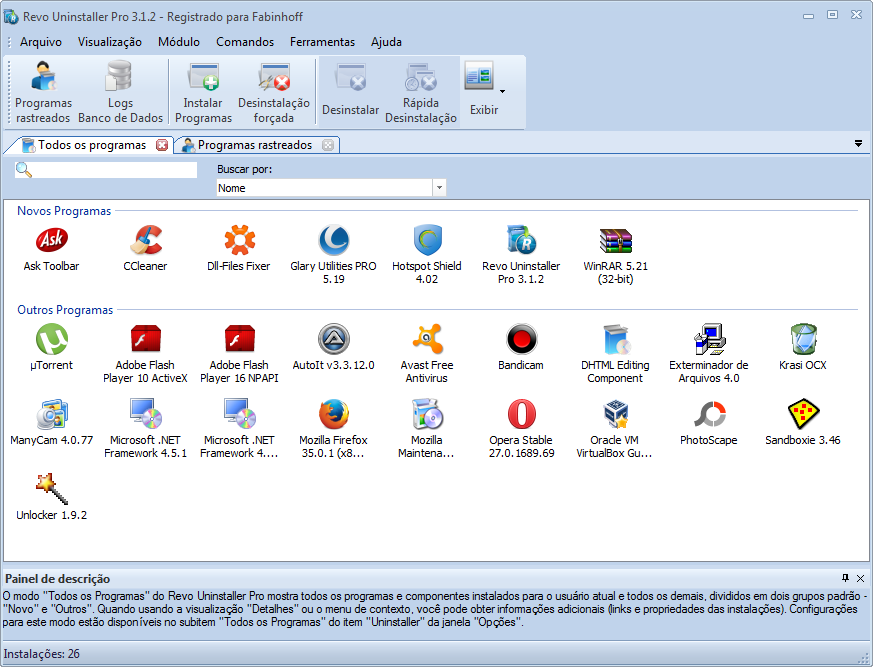This screenshot has height=668, width=873.
Task: Click the Rápida Desinstalação toolbar button
Action: click(421, 92)
